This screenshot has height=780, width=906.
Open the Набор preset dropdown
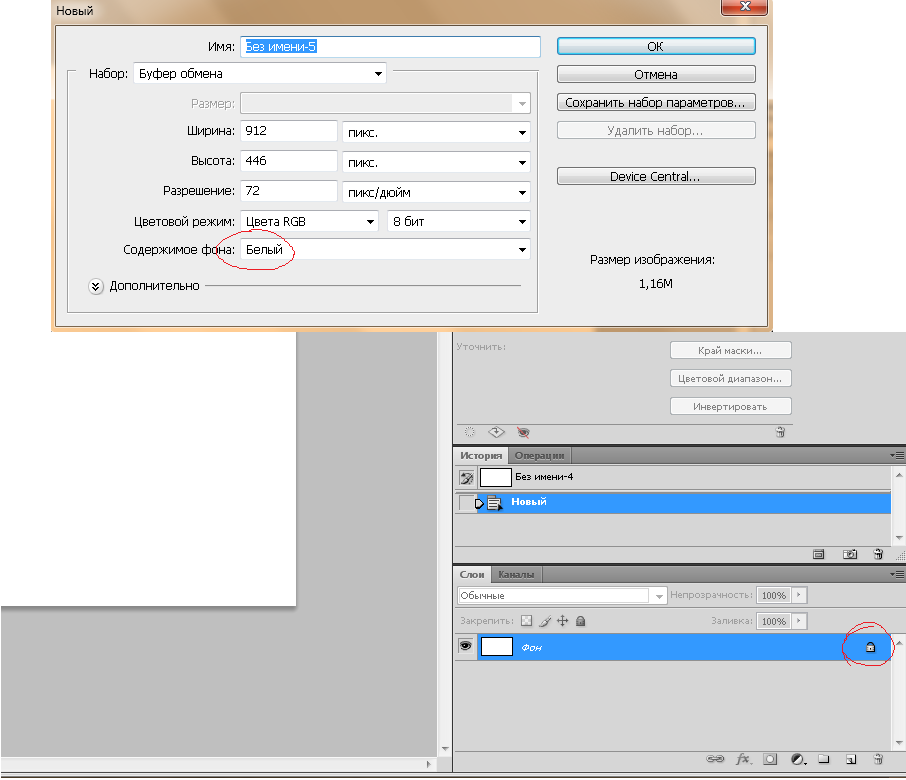click(378, 73)
